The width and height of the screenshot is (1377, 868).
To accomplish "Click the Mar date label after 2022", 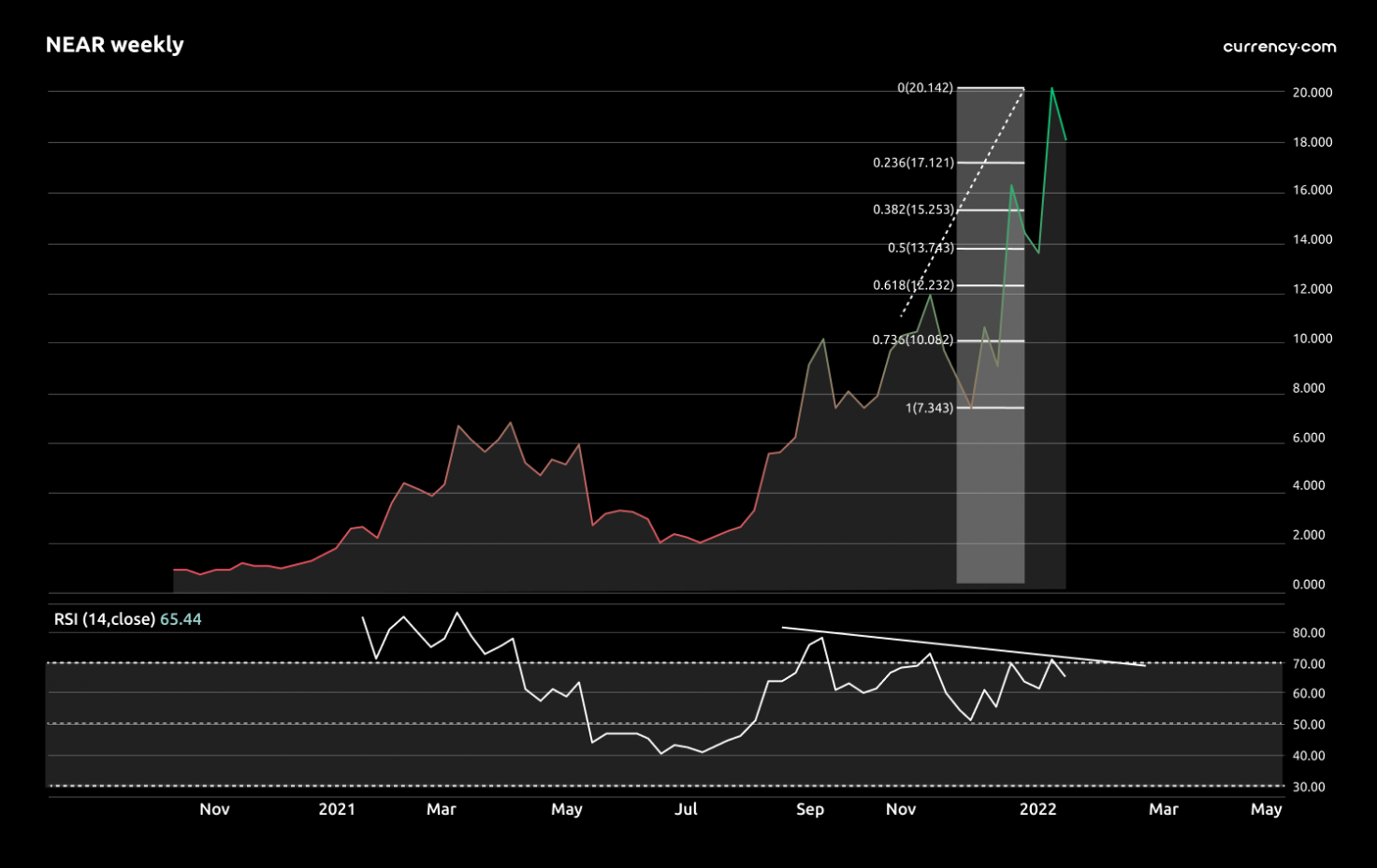I will point(1163,809).
